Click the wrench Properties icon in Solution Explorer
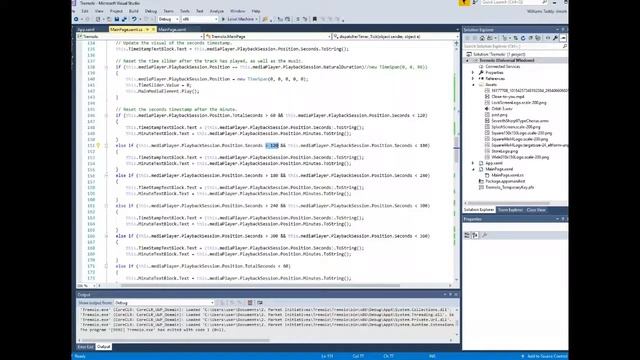The image size is (640, 360). pos(556,38)
